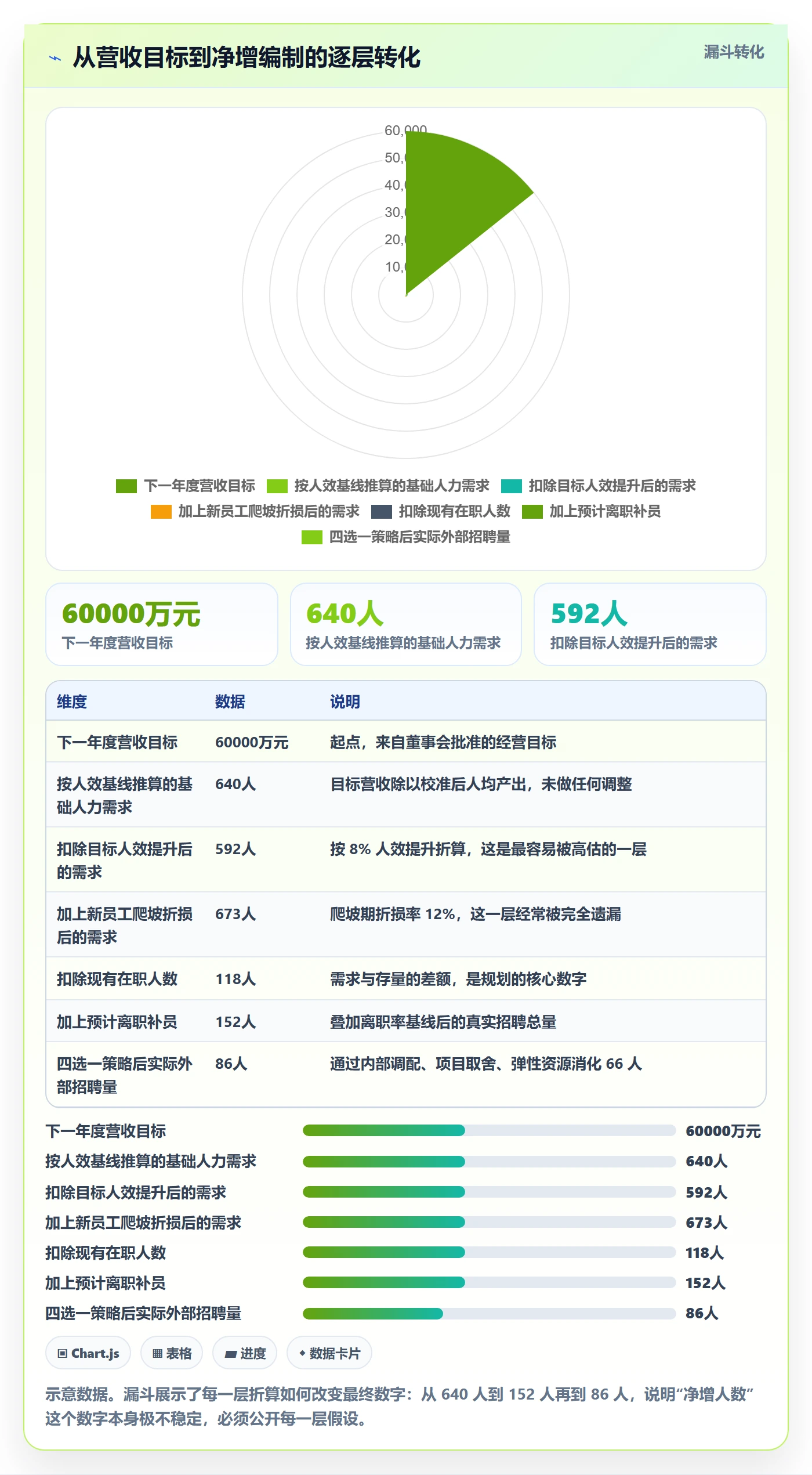Click the 漏斗转化 tag in the header
The height and width of the screenshot is (1475, 812).
[x=734, y=52]
